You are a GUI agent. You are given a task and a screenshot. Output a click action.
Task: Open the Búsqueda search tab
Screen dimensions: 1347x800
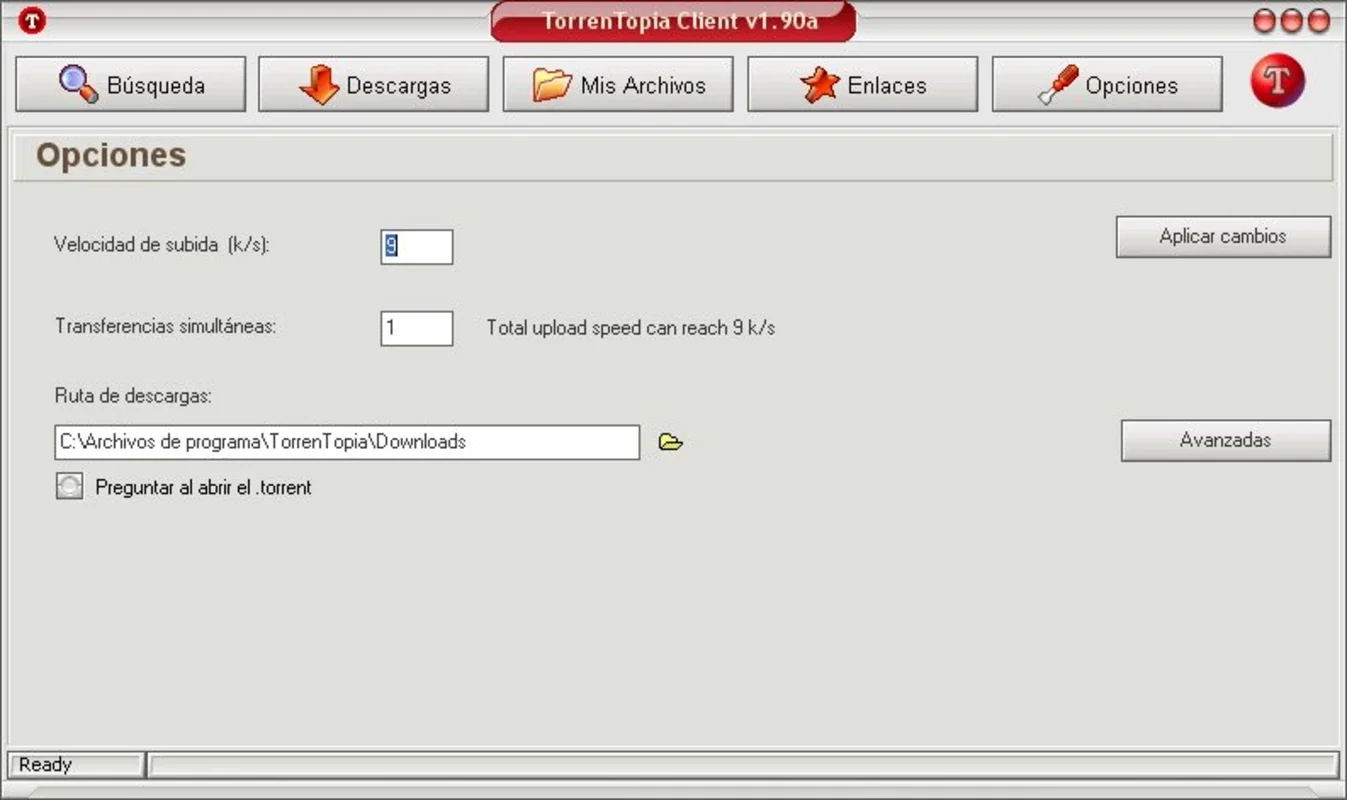tap(130, 84)
